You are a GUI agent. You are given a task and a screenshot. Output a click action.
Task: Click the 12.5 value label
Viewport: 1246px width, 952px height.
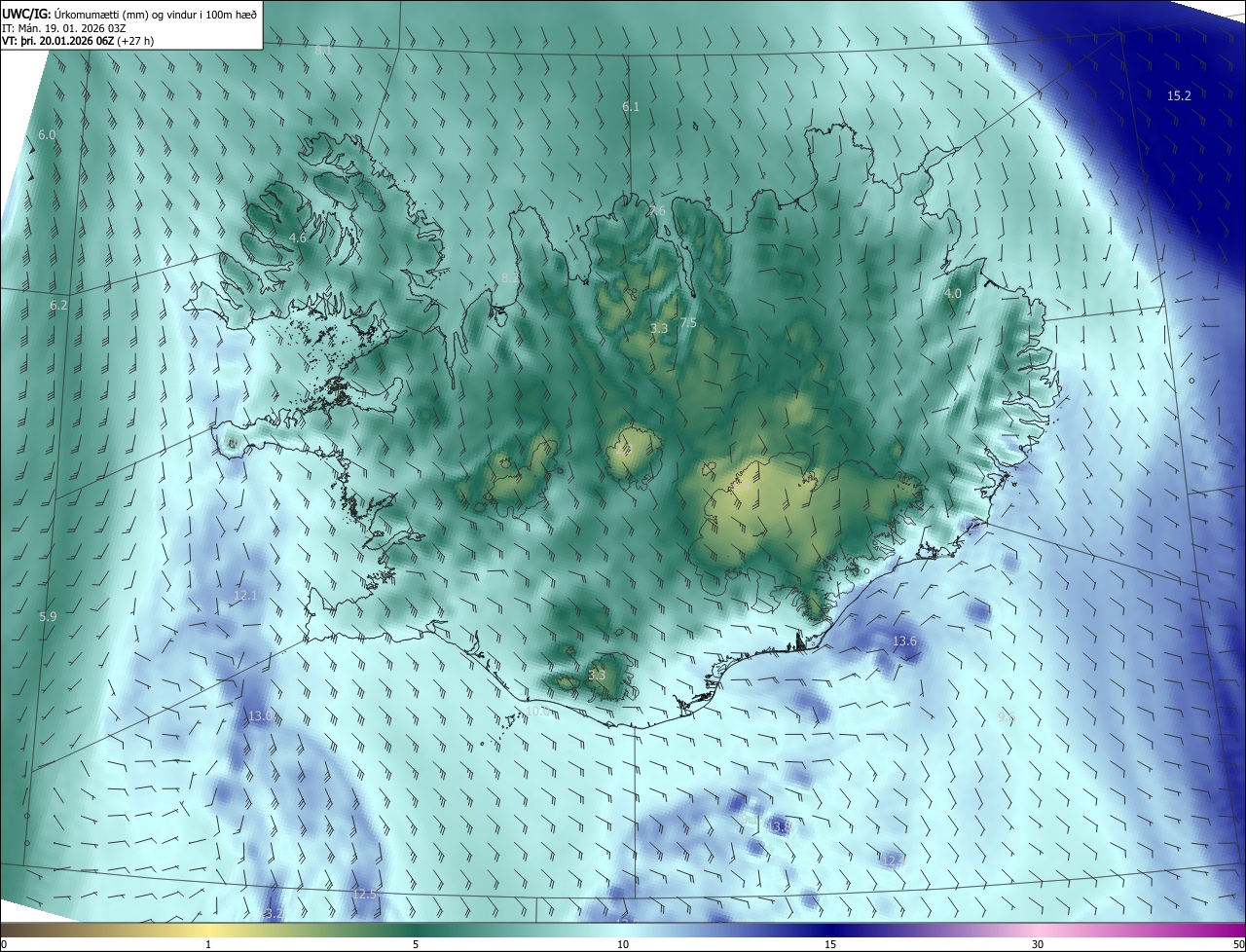pos(363,894)
